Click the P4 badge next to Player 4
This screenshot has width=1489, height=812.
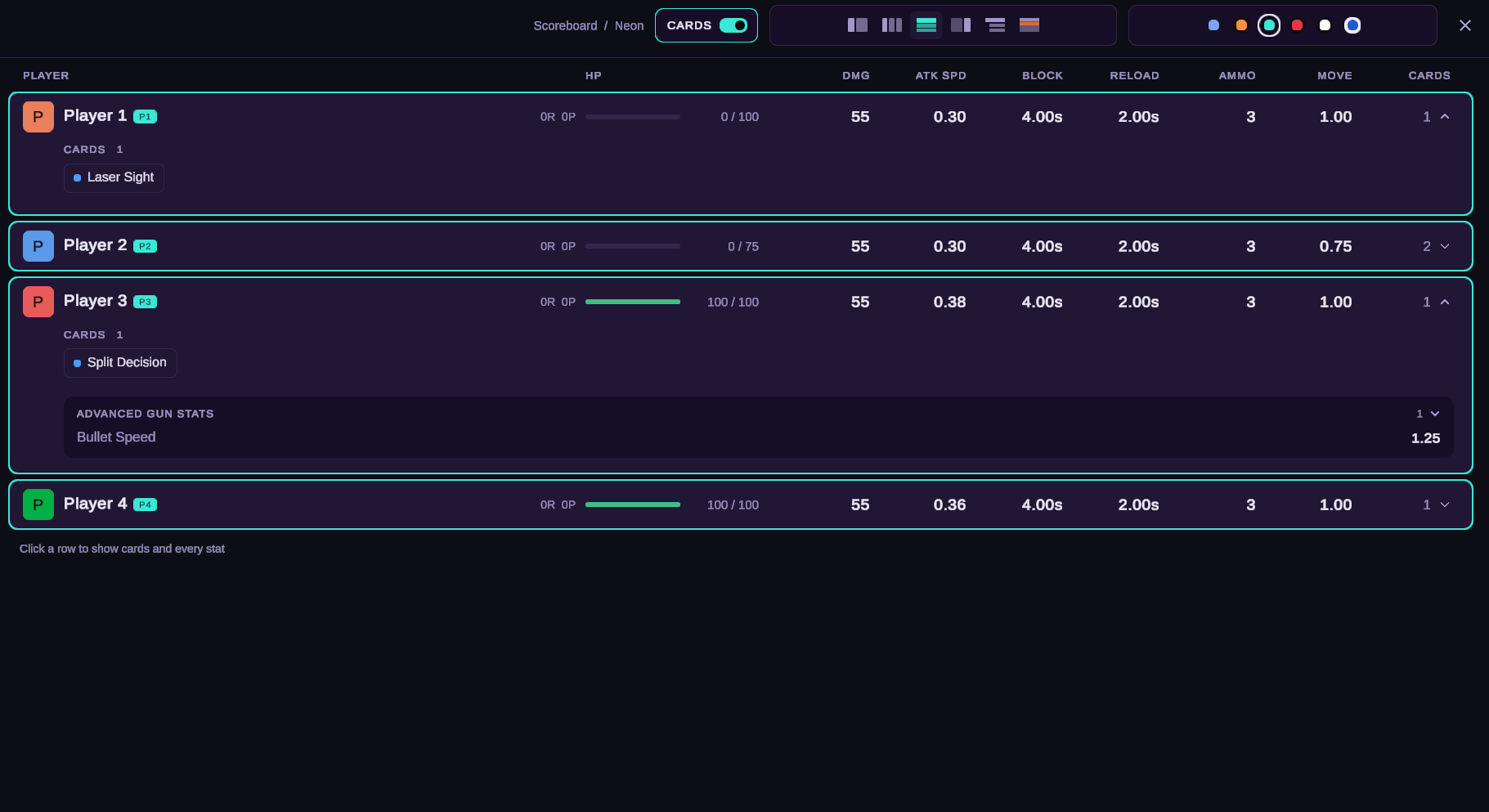pos(145,505)
